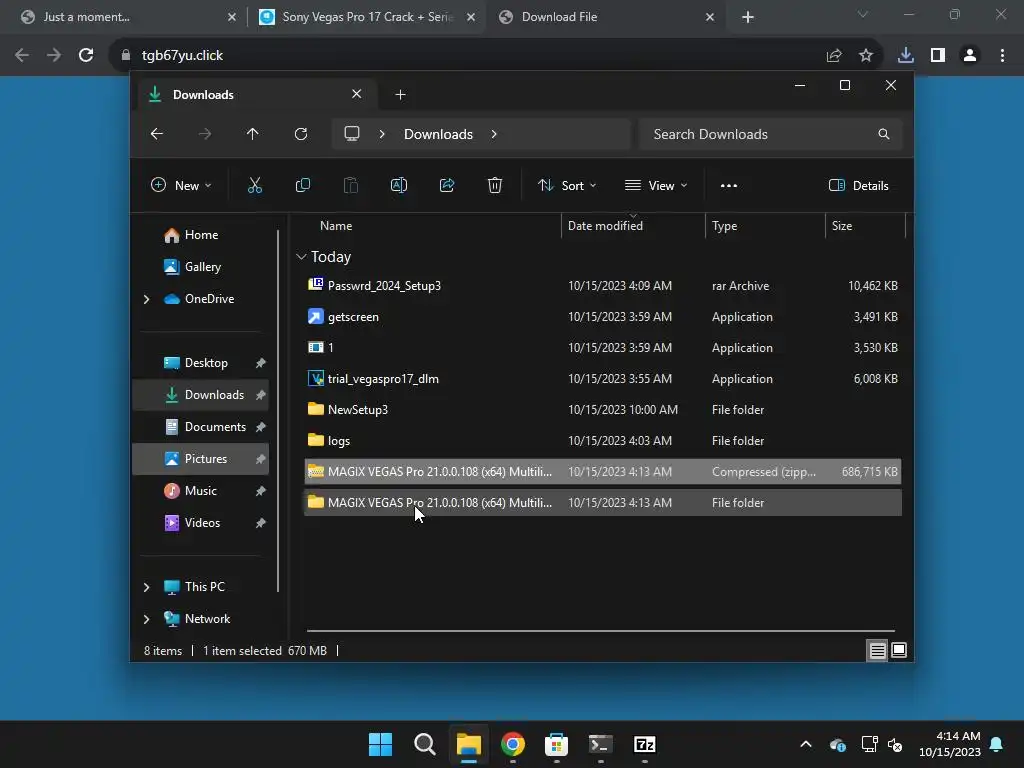Open Documents in navigation pane

200,427
